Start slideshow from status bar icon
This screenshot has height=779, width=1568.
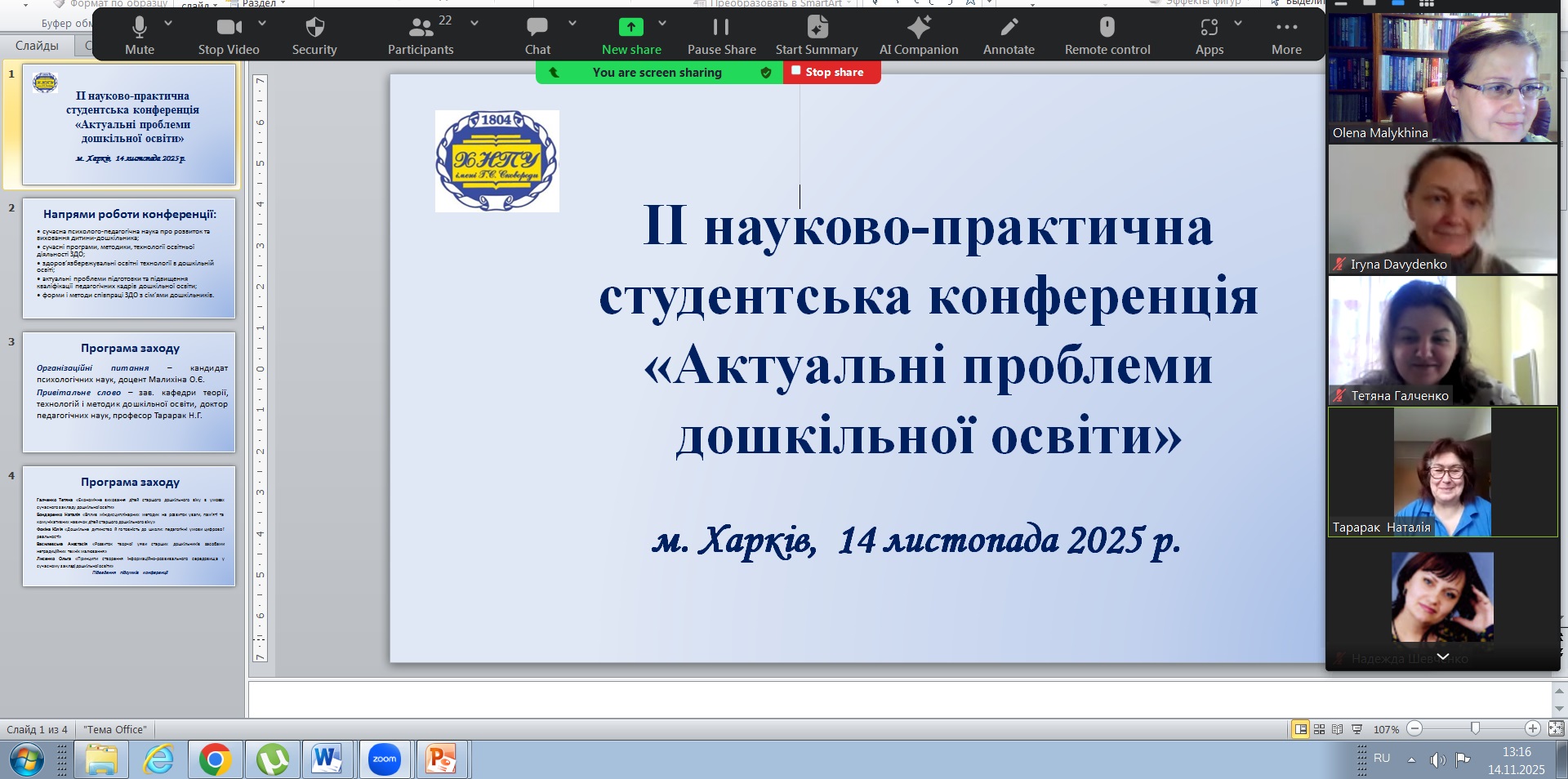coord(1356,729)
